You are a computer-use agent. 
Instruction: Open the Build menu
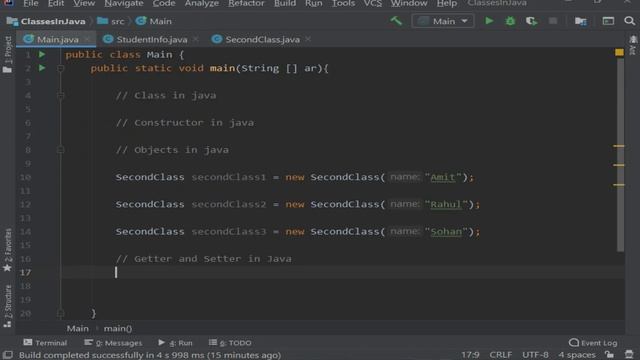coord(285,3)
